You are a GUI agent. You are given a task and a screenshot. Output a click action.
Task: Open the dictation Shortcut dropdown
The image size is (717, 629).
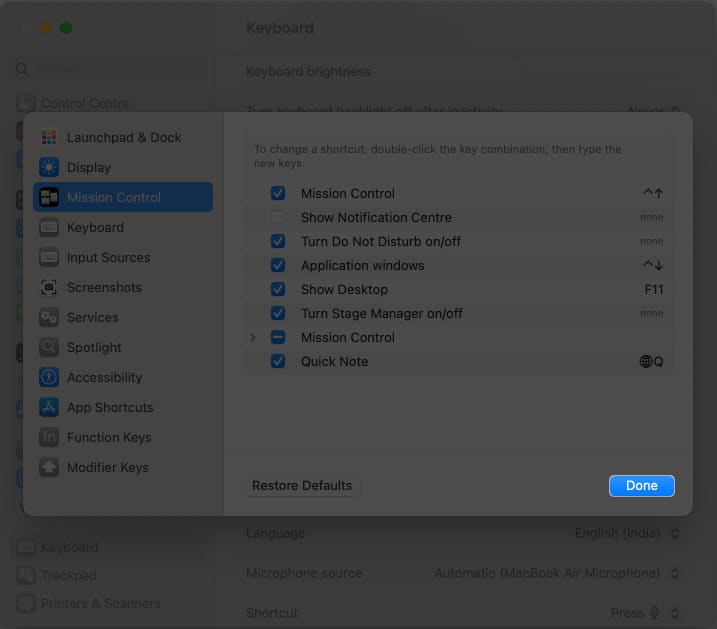[645, 613]
